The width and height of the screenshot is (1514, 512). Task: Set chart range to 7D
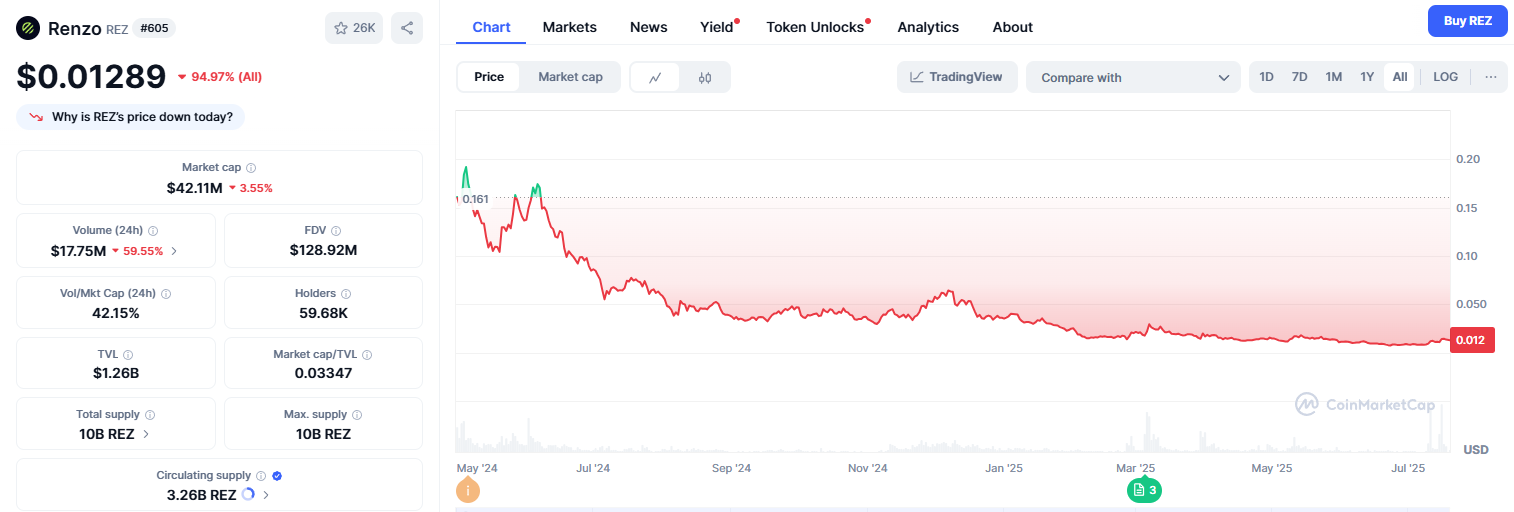pyautogui.click(x=1299, y=77)
